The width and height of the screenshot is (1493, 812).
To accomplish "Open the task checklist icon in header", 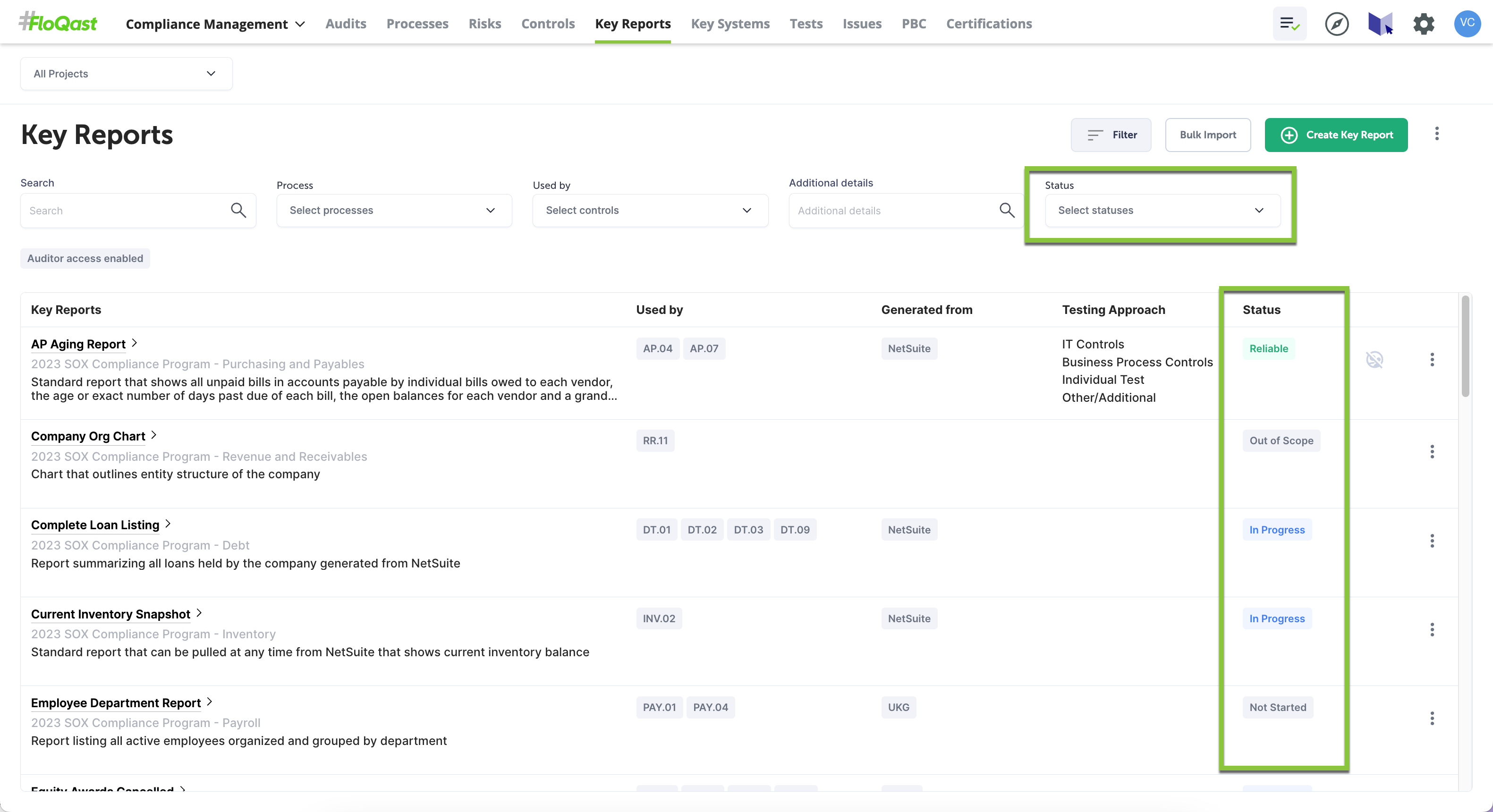I will pos(1289,24).
